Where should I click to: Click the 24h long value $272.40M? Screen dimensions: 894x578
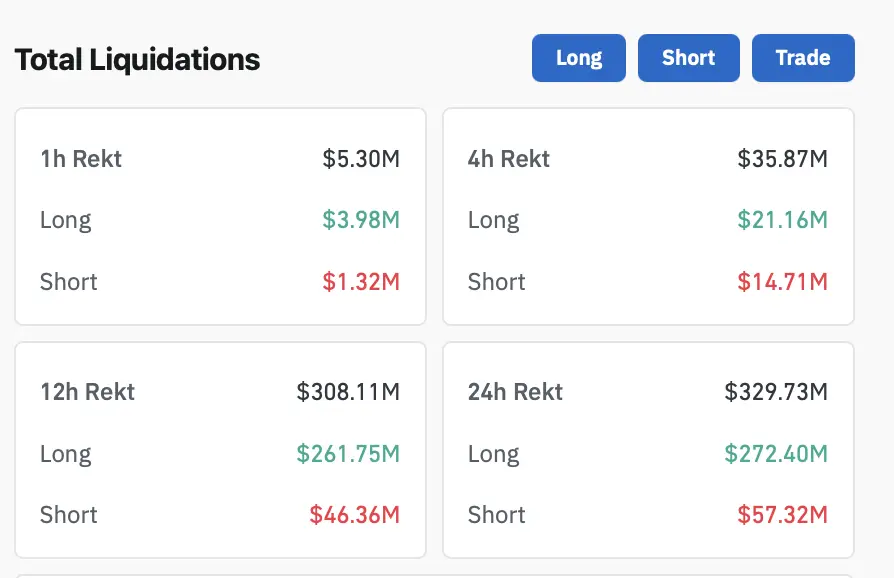pyautogui.click(x=776, y=454)
